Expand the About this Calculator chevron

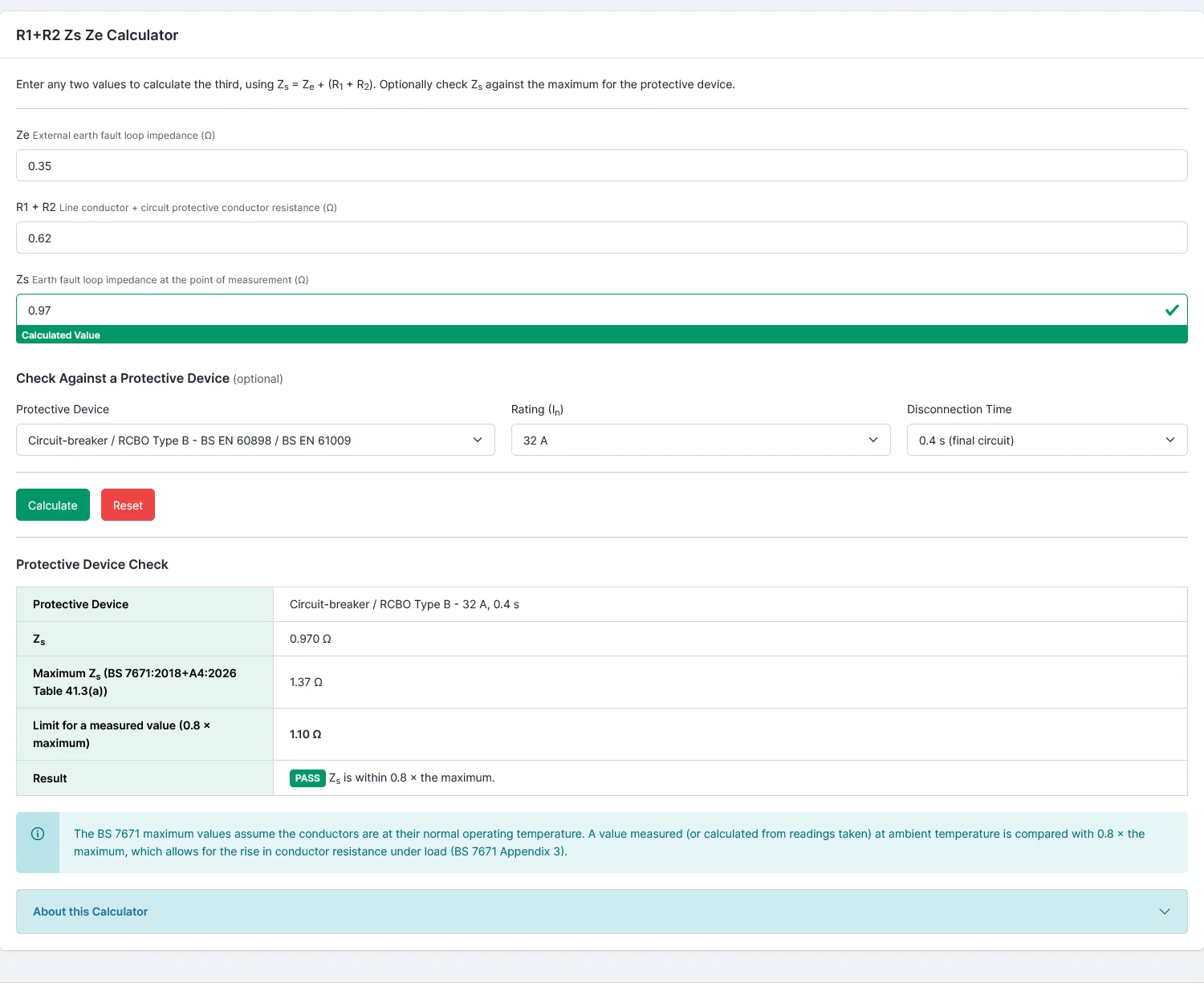pyautogui.click(x=1165, y=912)
